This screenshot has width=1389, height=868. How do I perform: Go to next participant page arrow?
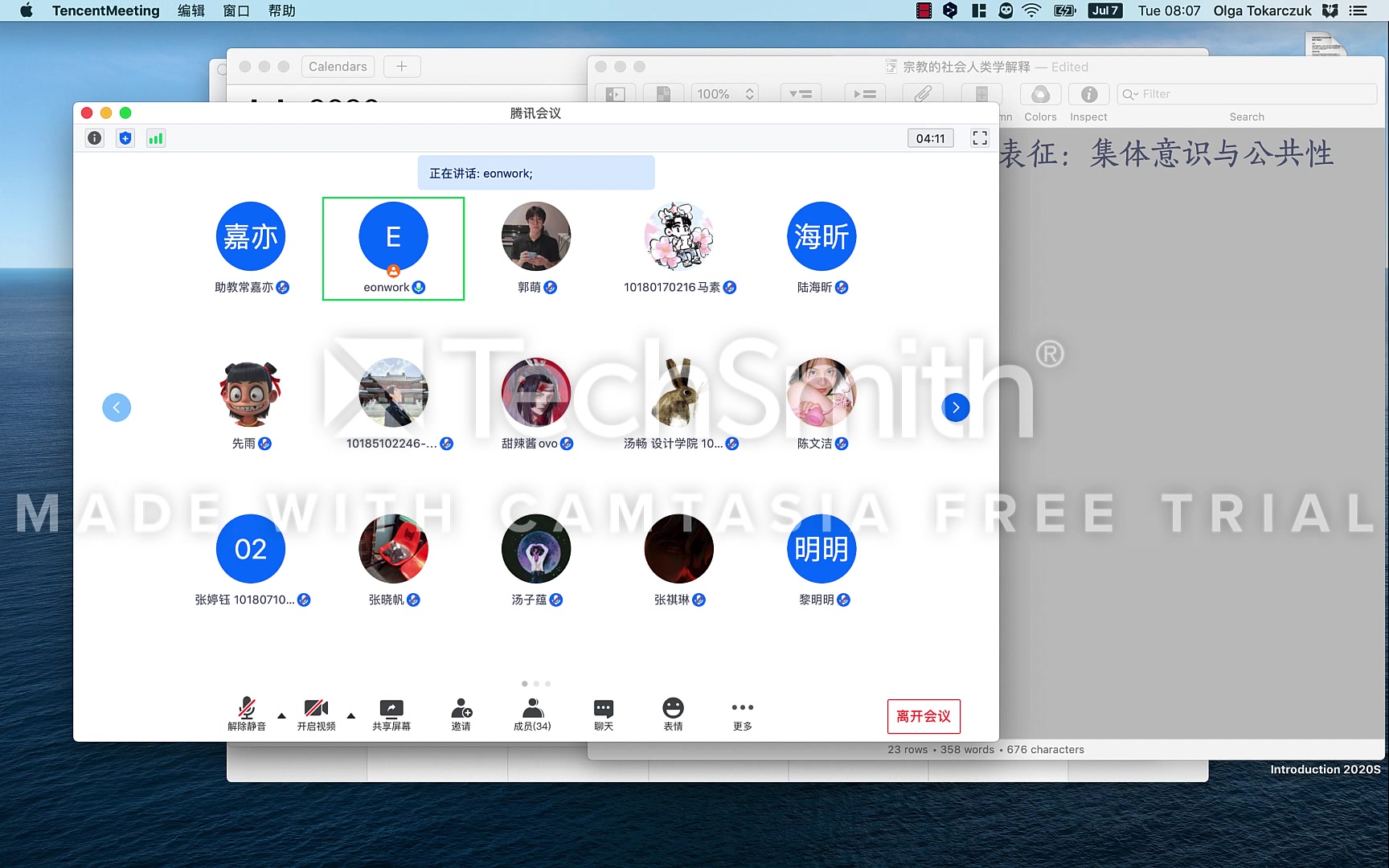(x=956, y=407)
